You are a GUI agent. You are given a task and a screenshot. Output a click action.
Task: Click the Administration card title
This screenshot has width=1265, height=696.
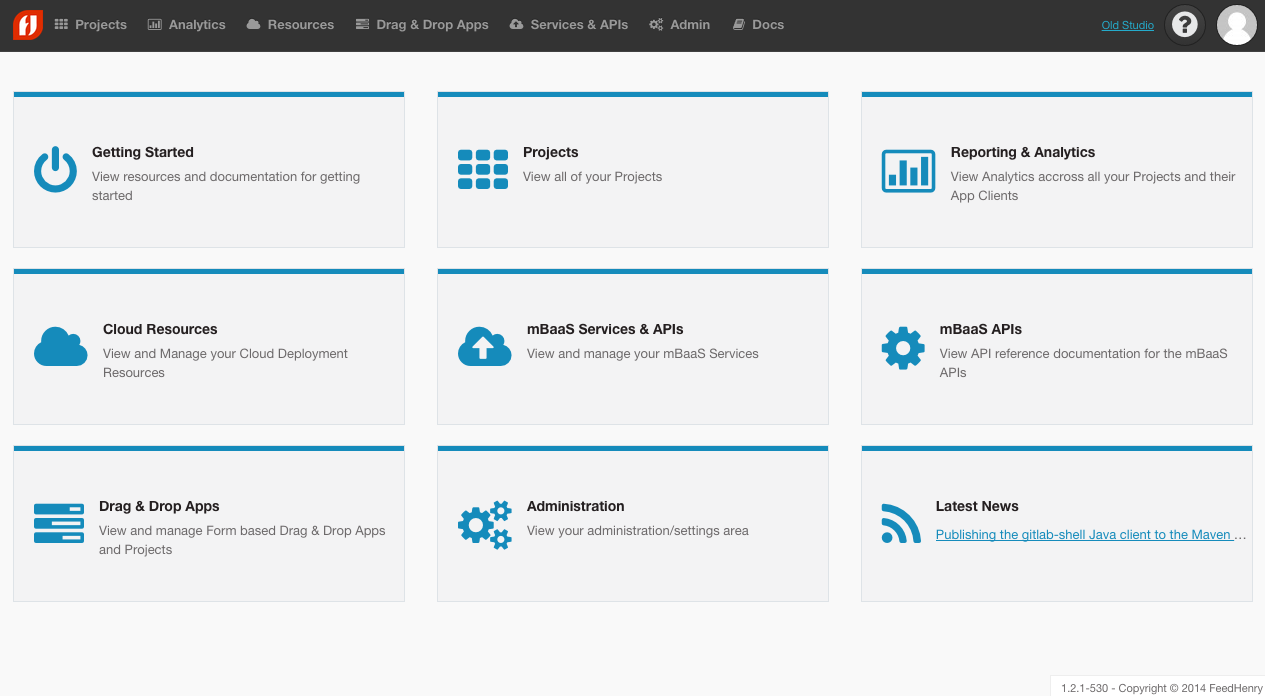(x=576, y=506)
